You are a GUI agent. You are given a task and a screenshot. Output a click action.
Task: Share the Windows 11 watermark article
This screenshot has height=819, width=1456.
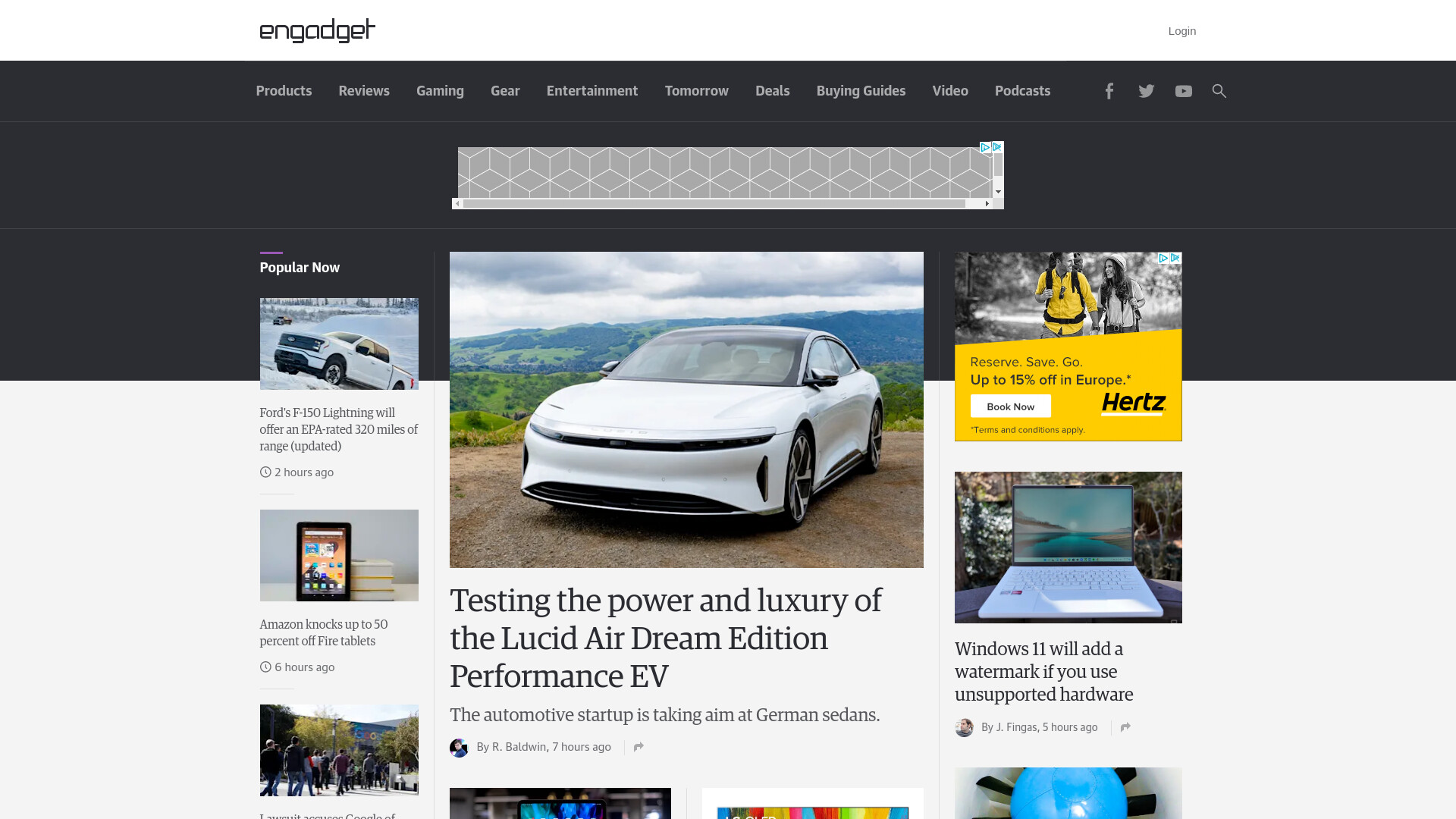1125,727
